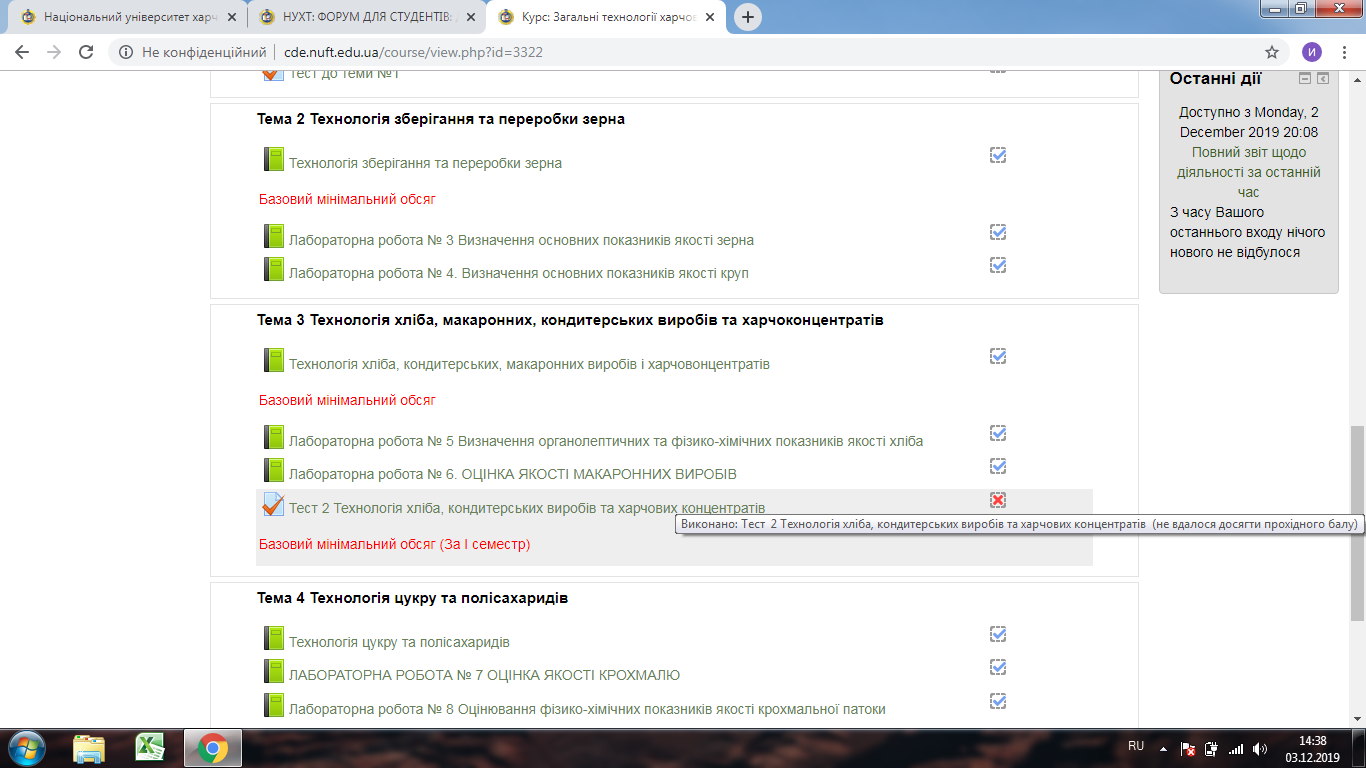Click the quiz icon next to Тест 2
Screen dimensions: 1366x768
[x=273, y=505]
